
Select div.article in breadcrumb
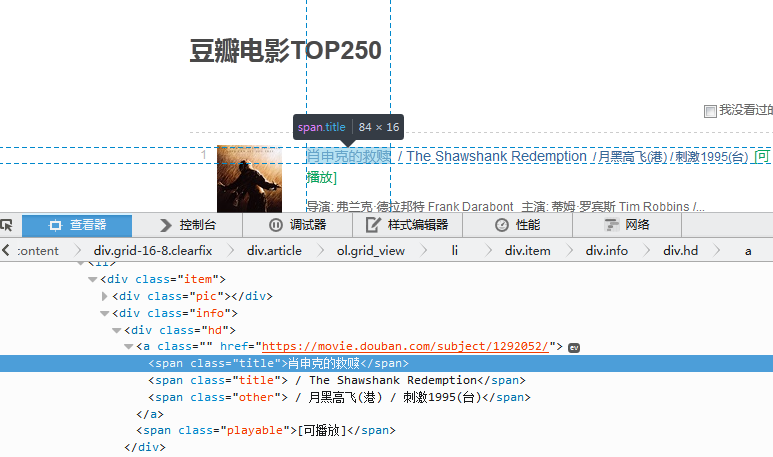(274, 251)
